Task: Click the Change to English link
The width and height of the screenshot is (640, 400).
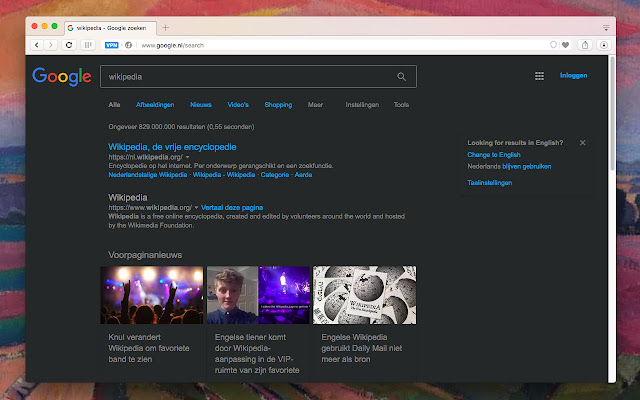Action: [494, 155]
